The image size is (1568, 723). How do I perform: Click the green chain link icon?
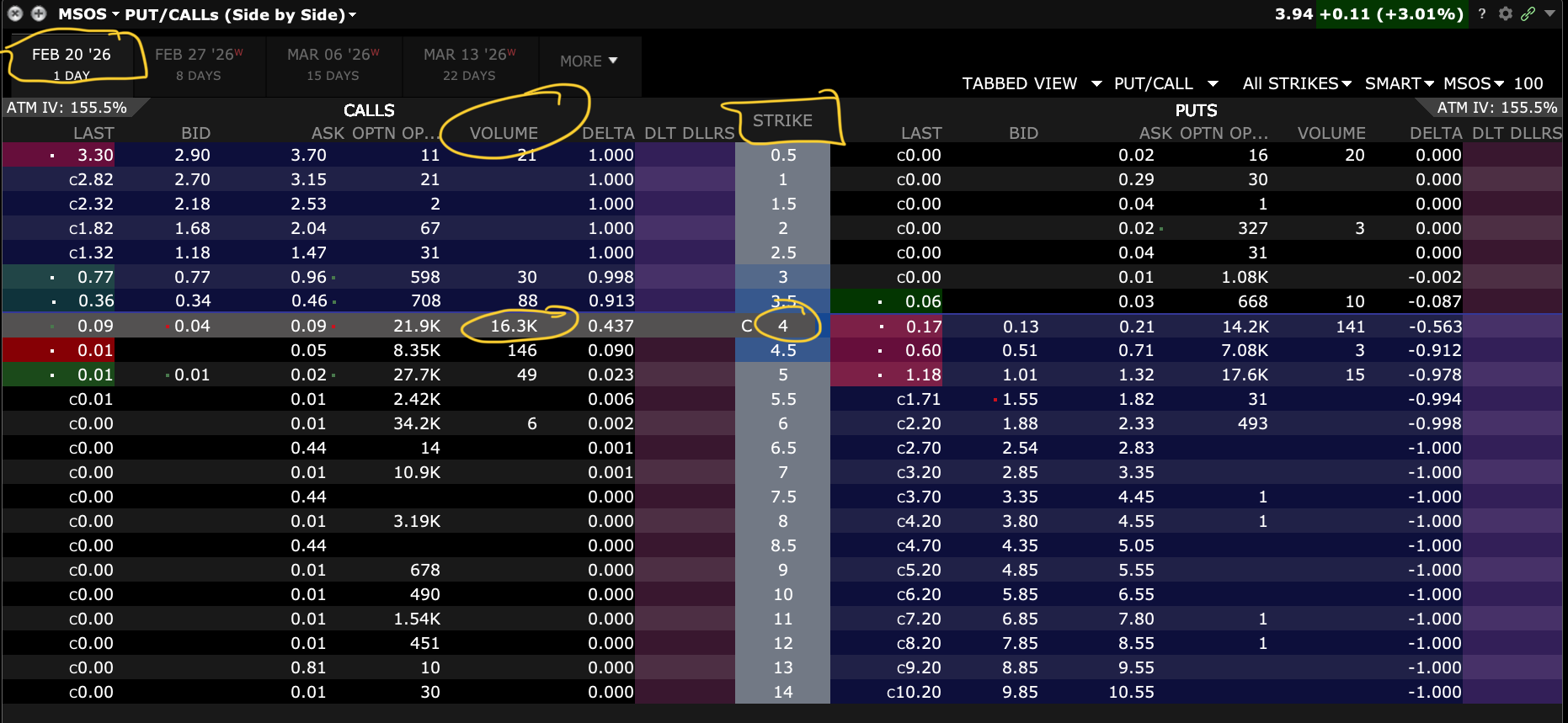(1528, 13)
